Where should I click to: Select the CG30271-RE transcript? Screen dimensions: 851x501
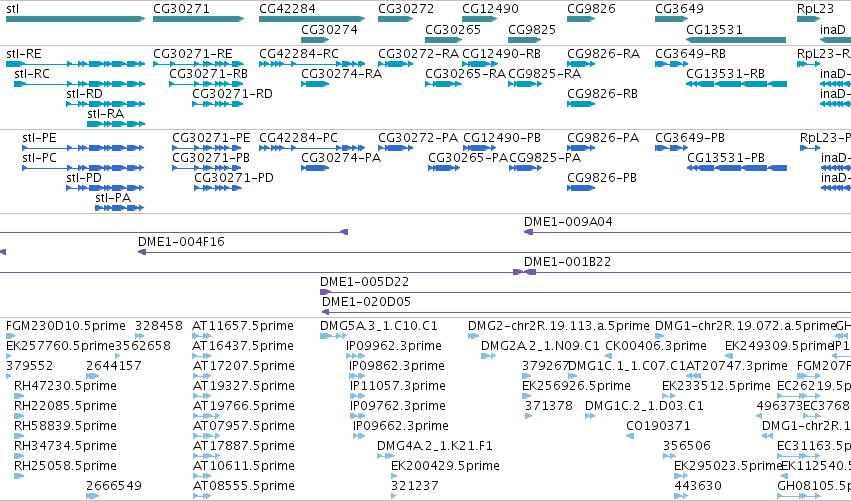click(199, 64)
